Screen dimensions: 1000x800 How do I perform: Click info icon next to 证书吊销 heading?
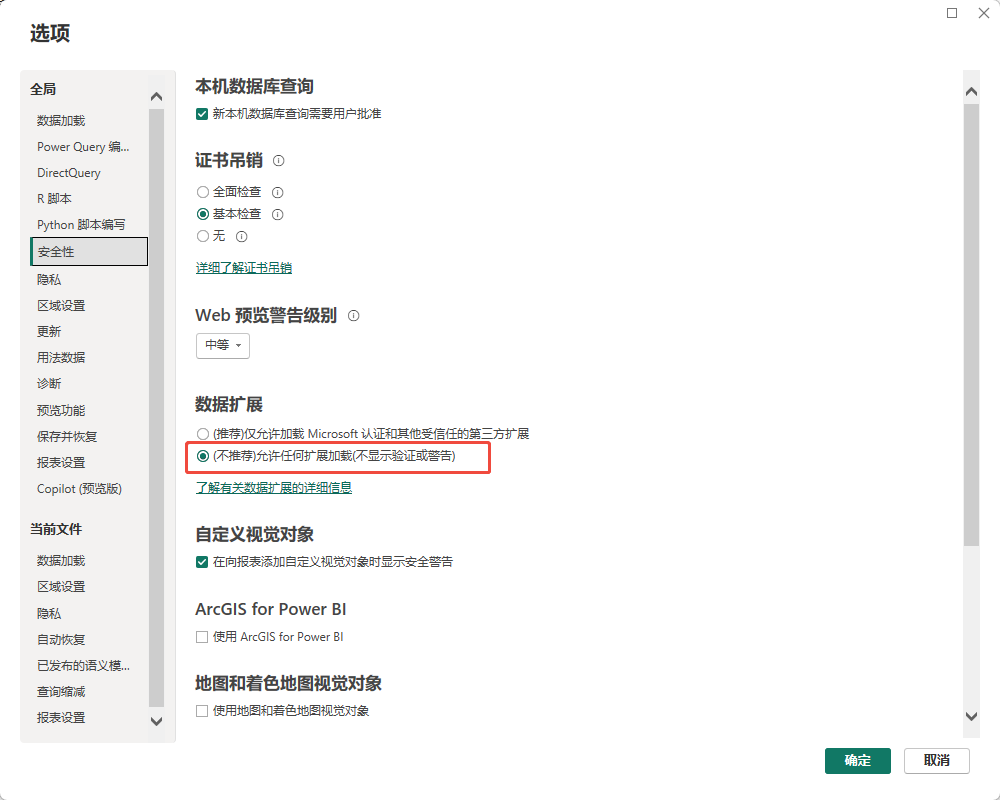(x=279, y=161)
